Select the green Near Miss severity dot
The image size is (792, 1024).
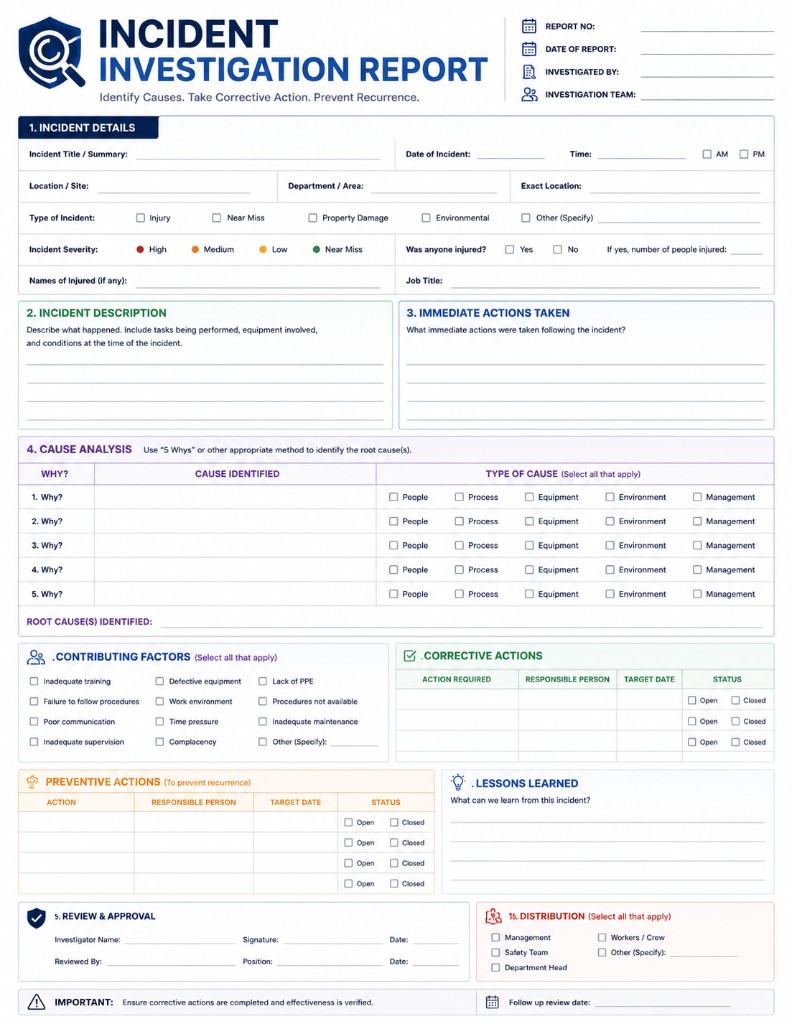317,249
